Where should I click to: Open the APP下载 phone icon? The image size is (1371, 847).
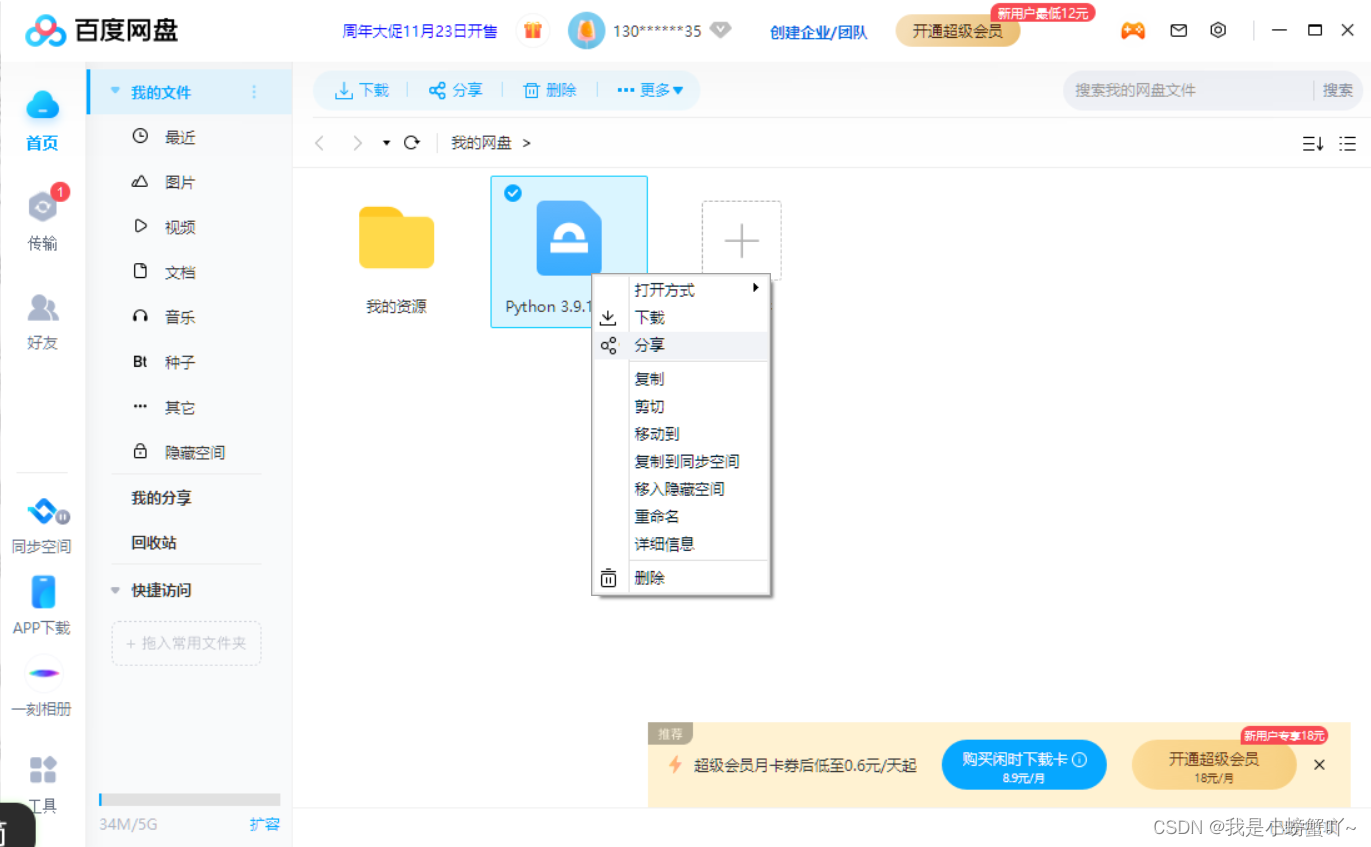pyautogui.click(x=43, y=592)
